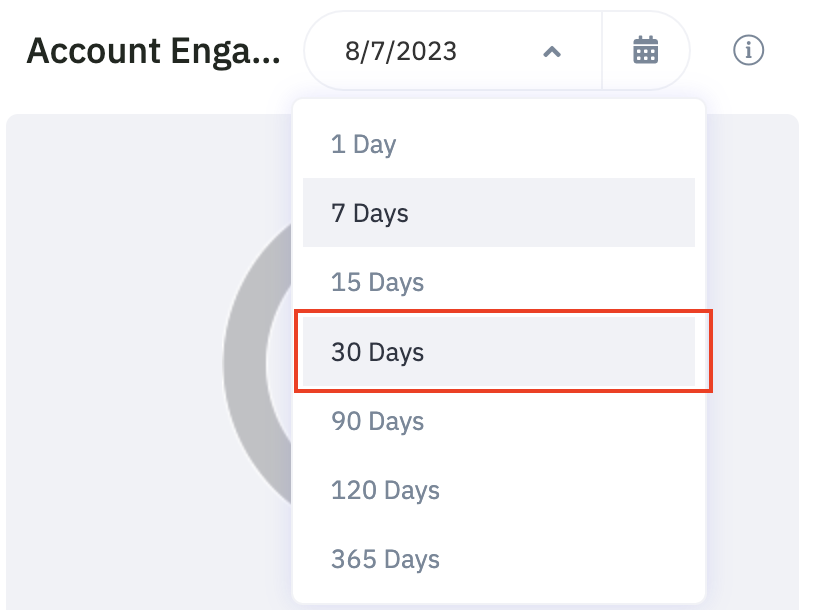Choose the four-month day range option

coord(499,490)
